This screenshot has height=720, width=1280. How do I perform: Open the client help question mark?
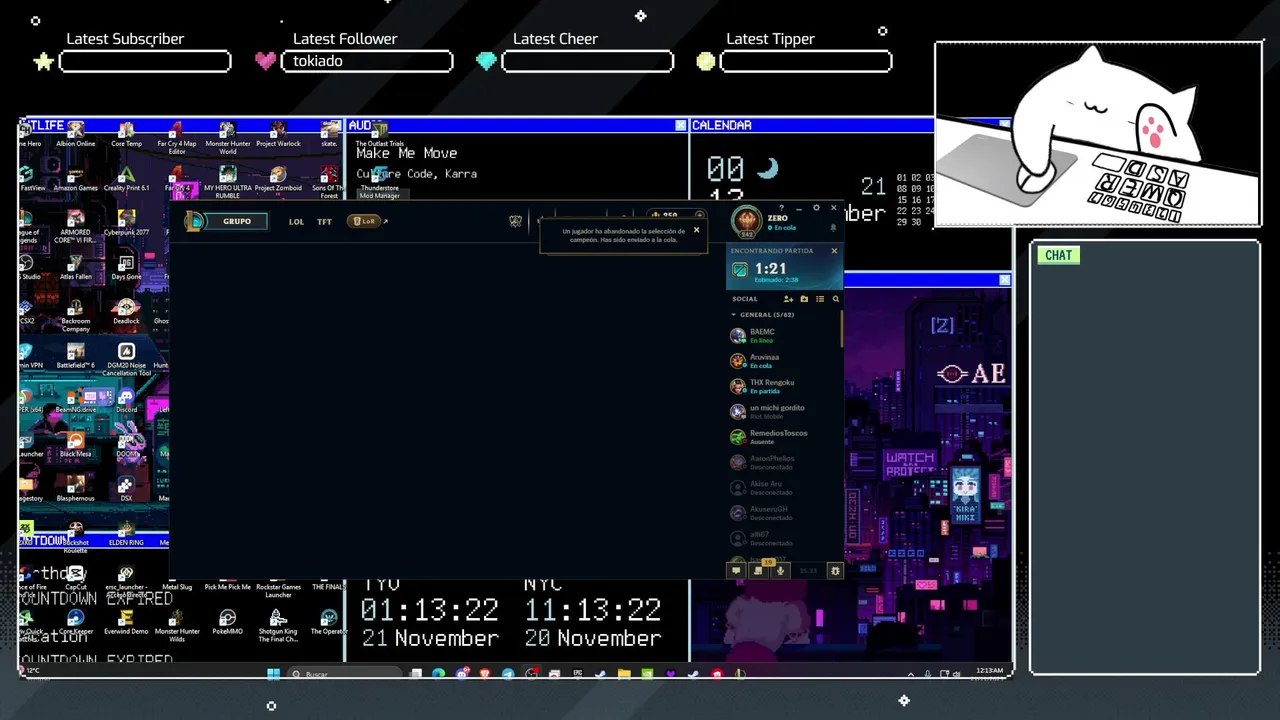(x=782, y=208)
